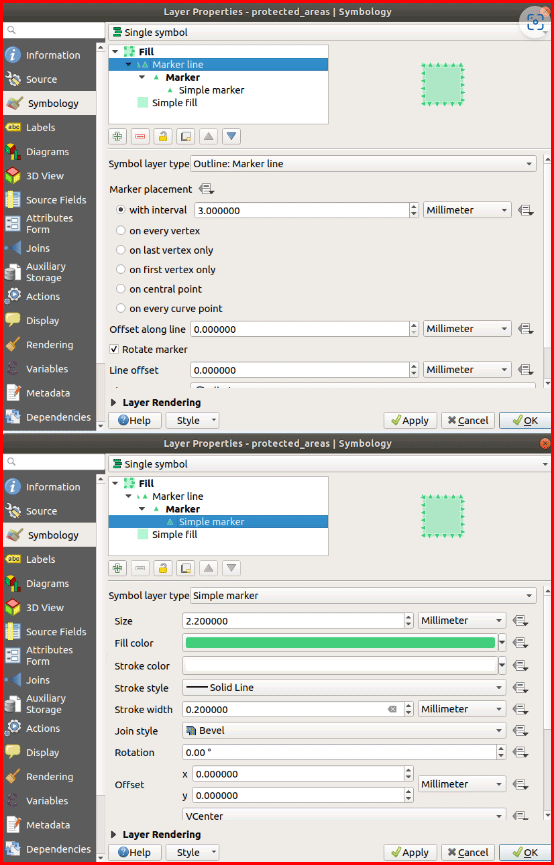Screen dimensions: 554x865
Task: Click the lock layer color icon in upper dialog
Action: [x=163, y=136]
